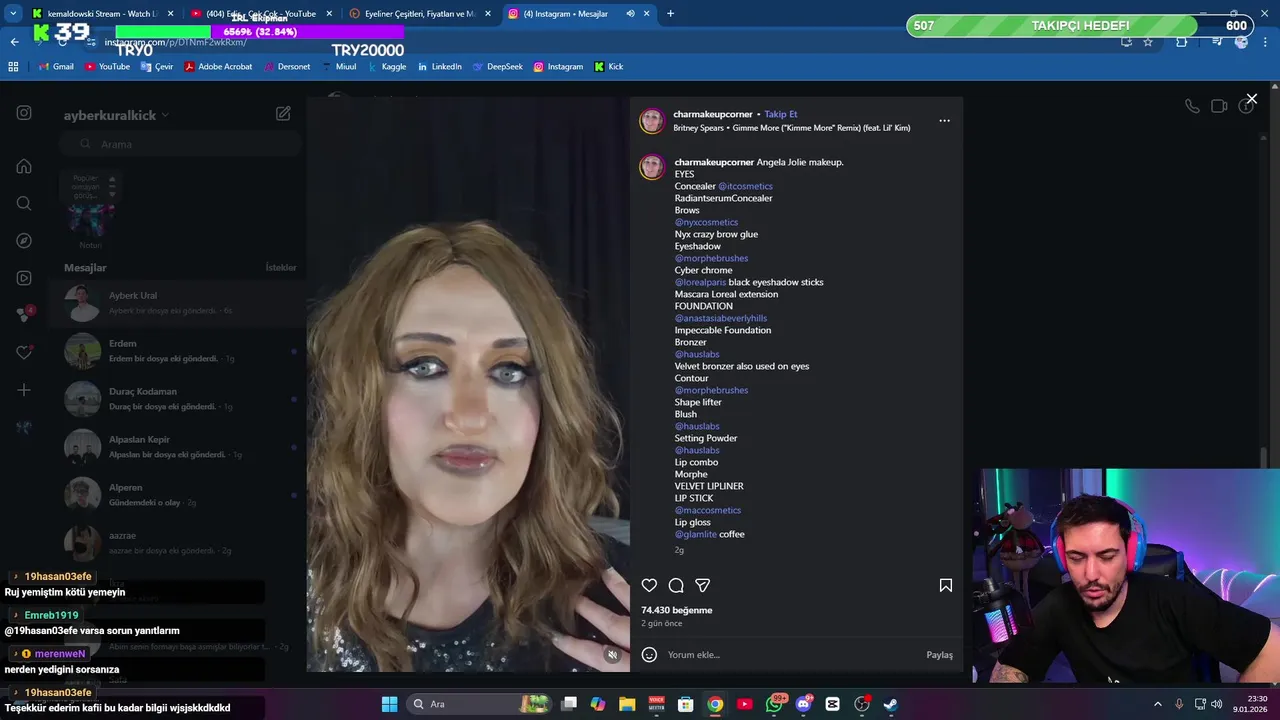Start voice call with phone icon
This screenshot has height=720, width=1280.
point(1192,106)
